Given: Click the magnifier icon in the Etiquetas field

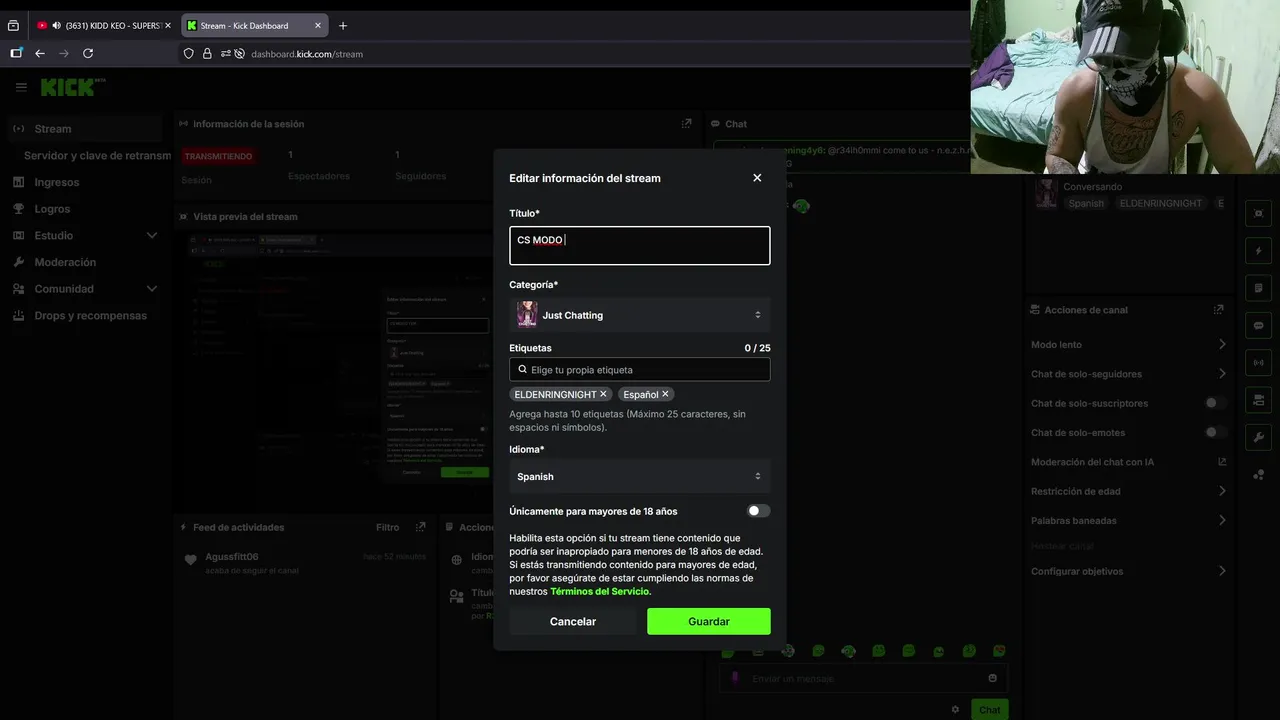Looking at the screenshot, I should tap(522, 369).
